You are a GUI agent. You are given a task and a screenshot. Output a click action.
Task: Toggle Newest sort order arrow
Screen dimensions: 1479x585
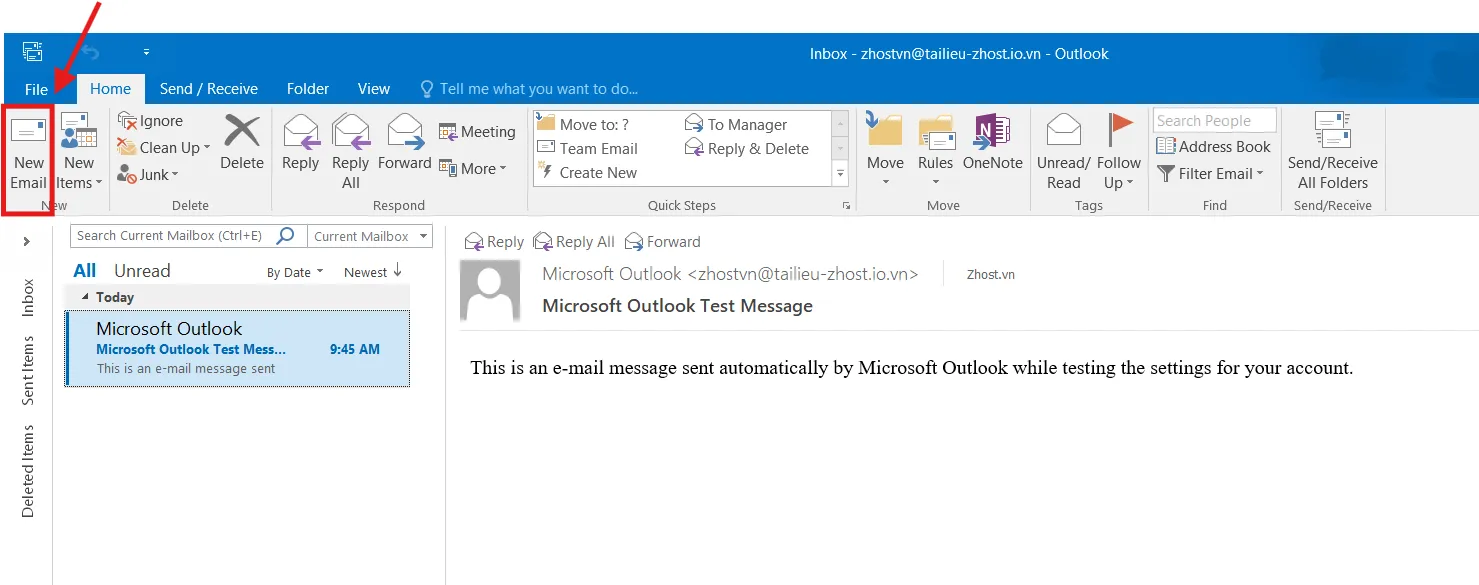397,270
